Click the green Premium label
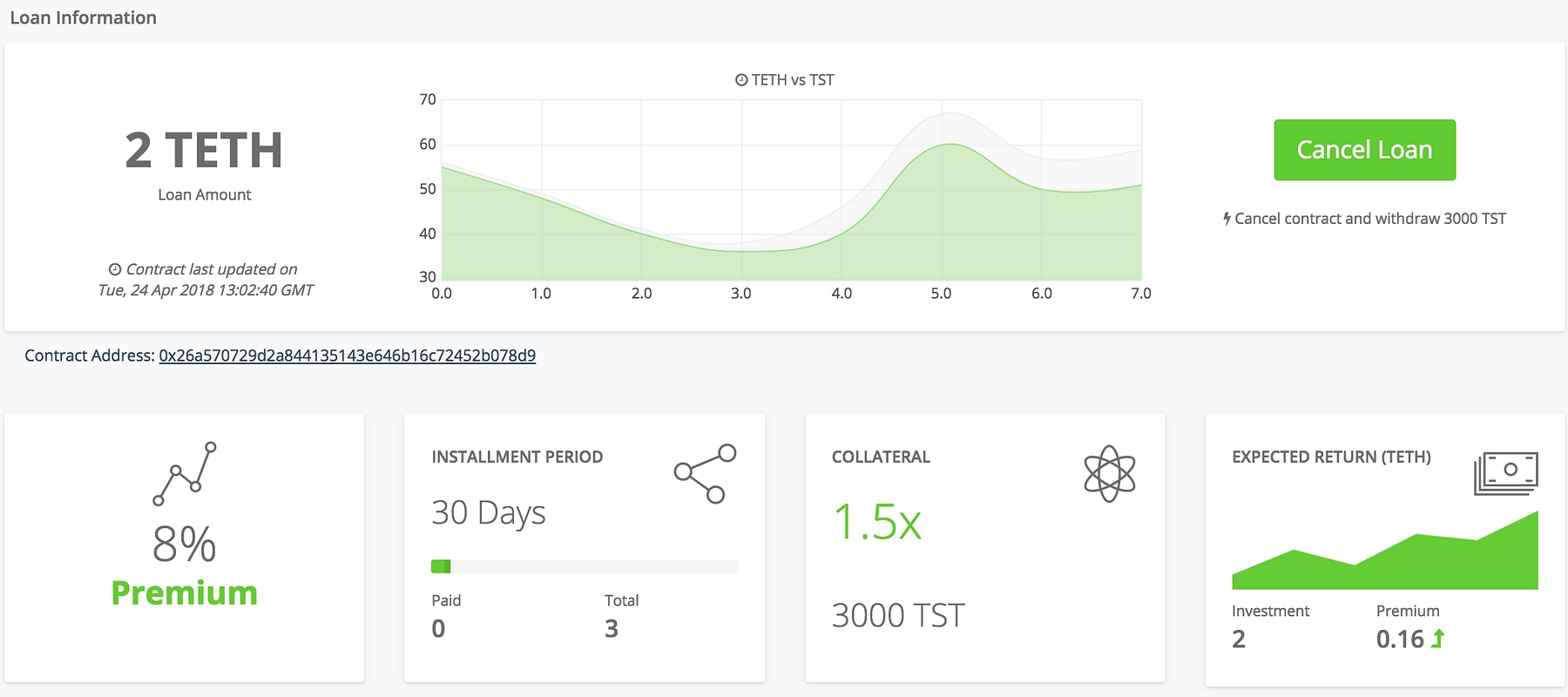The image size is (1568, 697). [x=185, y=593]
